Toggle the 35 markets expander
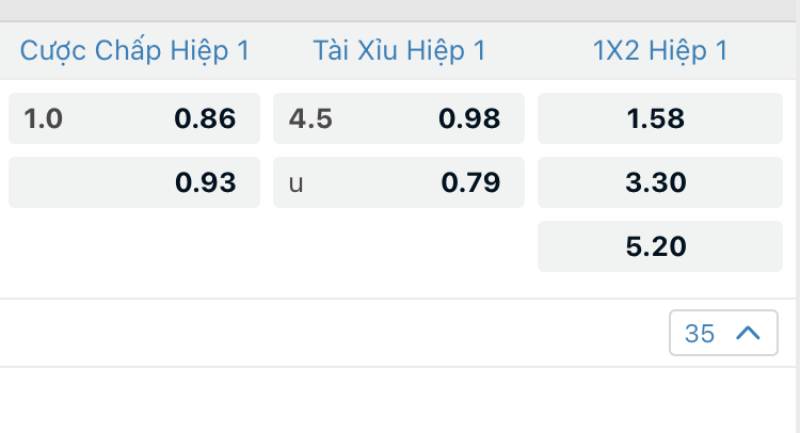The image size is (800, 433). click(x=723, y=333)
